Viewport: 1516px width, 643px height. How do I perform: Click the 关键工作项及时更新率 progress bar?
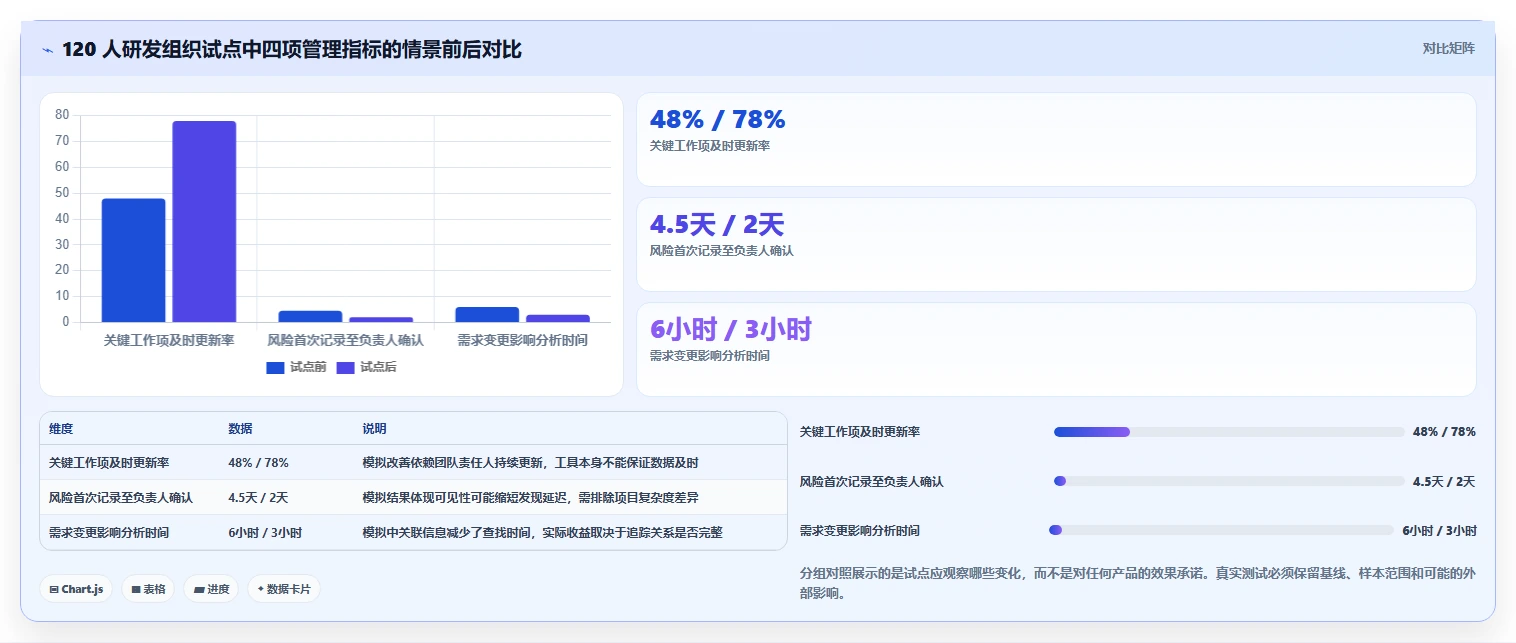pyautogui.click(x=1229, y=432)
